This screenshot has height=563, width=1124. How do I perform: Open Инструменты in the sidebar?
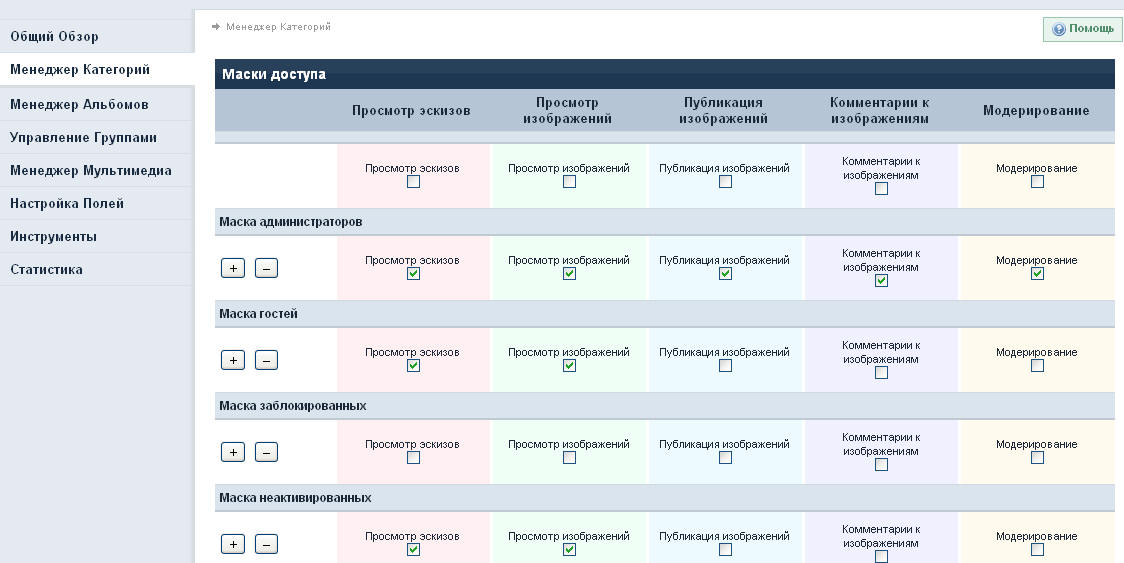pos(53,236)
